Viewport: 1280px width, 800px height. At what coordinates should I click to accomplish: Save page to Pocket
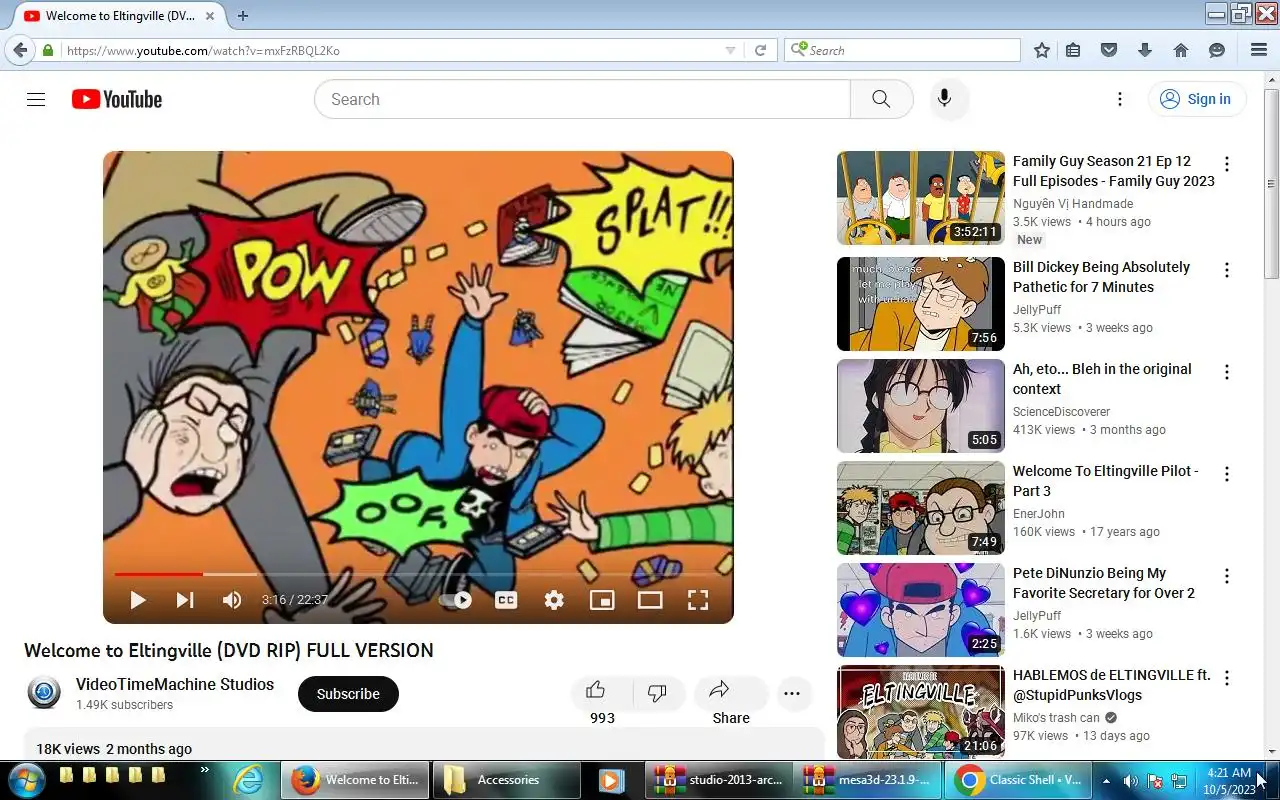[x=1108, y=50]
